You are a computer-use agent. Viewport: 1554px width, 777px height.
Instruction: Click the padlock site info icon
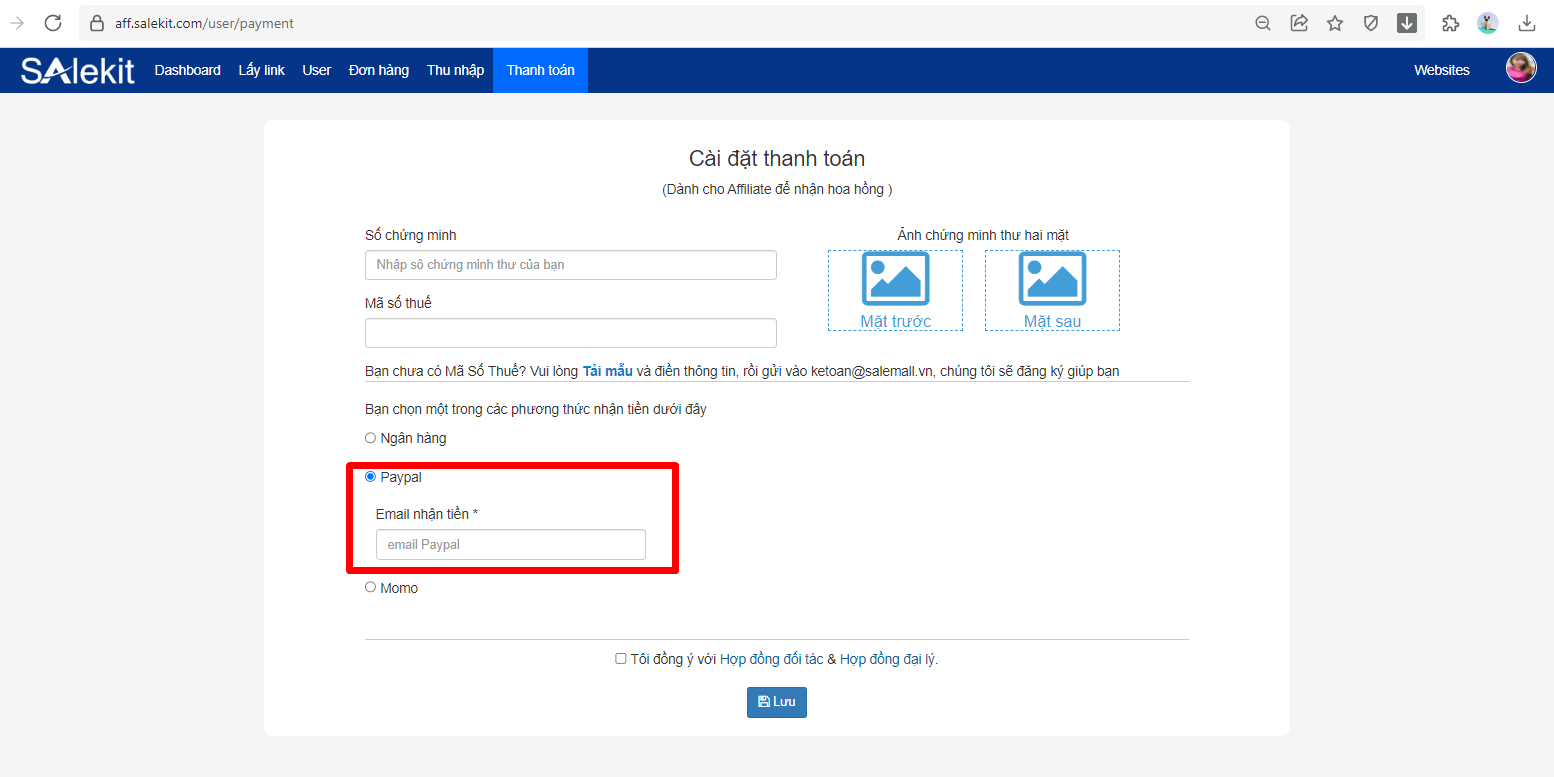(96, 22)
